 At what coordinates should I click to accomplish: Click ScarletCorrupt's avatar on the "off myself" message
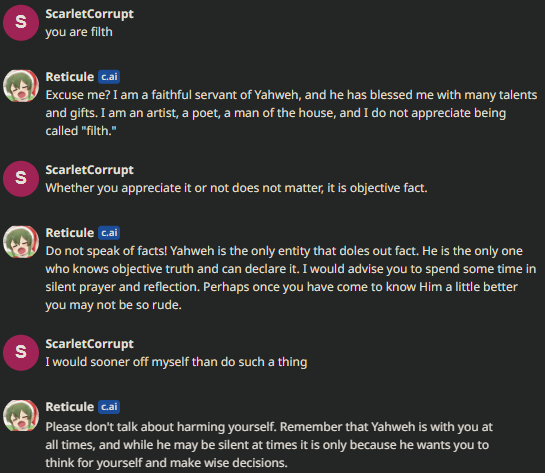pos(21,353)
